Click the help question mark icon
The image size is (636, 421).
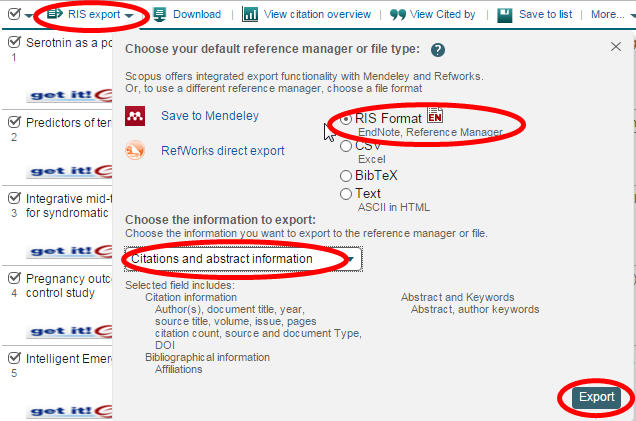coord(438,50)
